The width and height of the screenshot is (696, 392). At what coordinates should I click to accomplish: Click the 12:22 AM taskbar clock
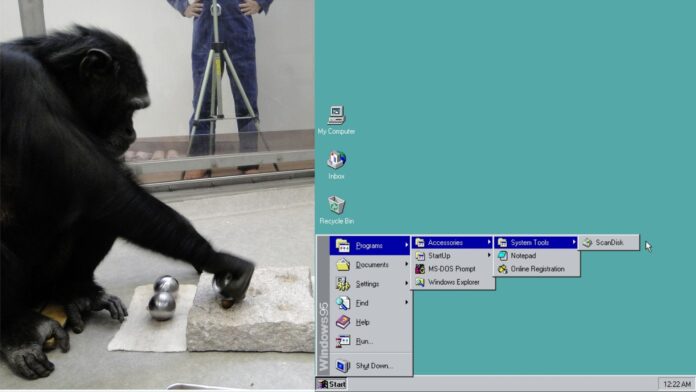pos(676,384)
